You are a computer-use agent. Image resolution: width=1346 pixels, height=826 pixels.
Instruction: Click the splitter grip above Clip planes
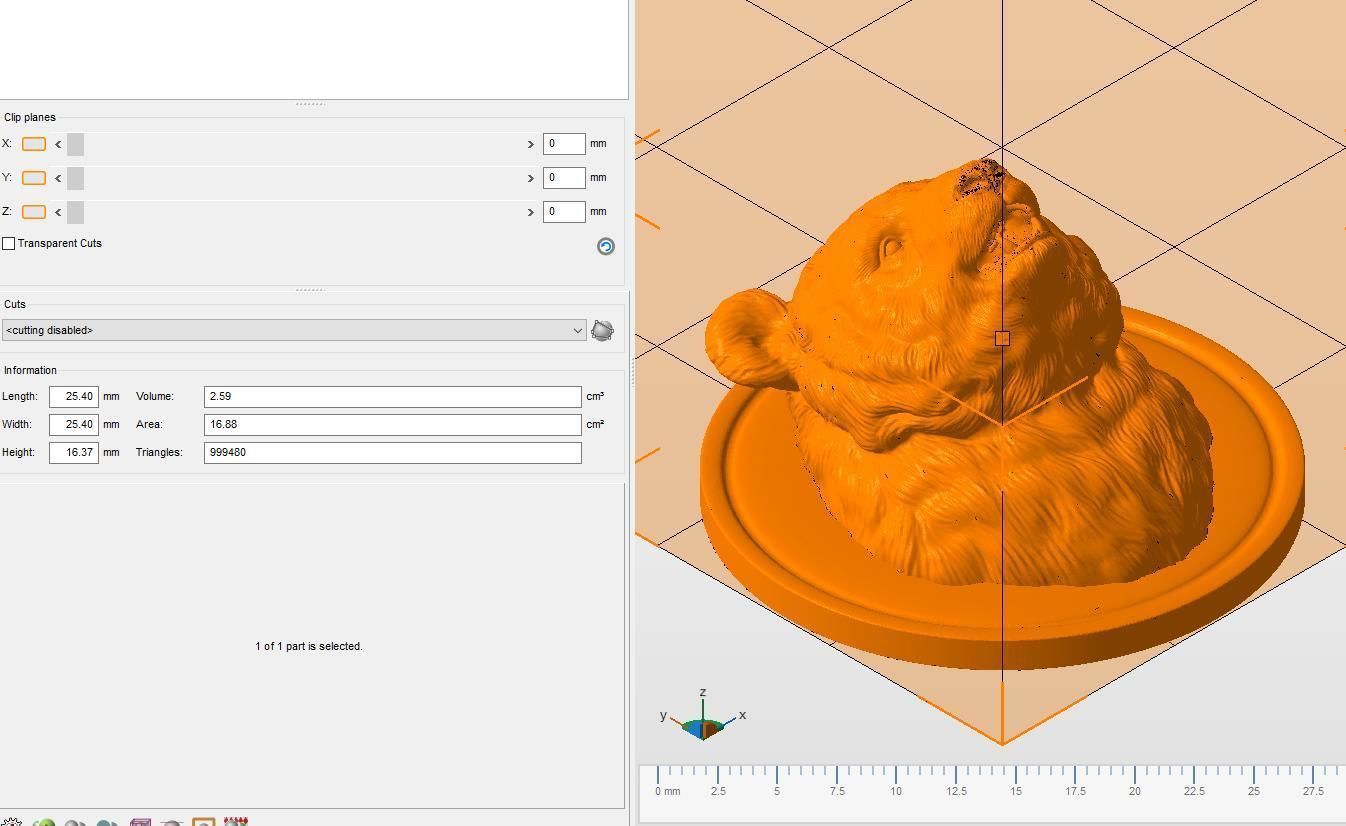tap(310, 104)
